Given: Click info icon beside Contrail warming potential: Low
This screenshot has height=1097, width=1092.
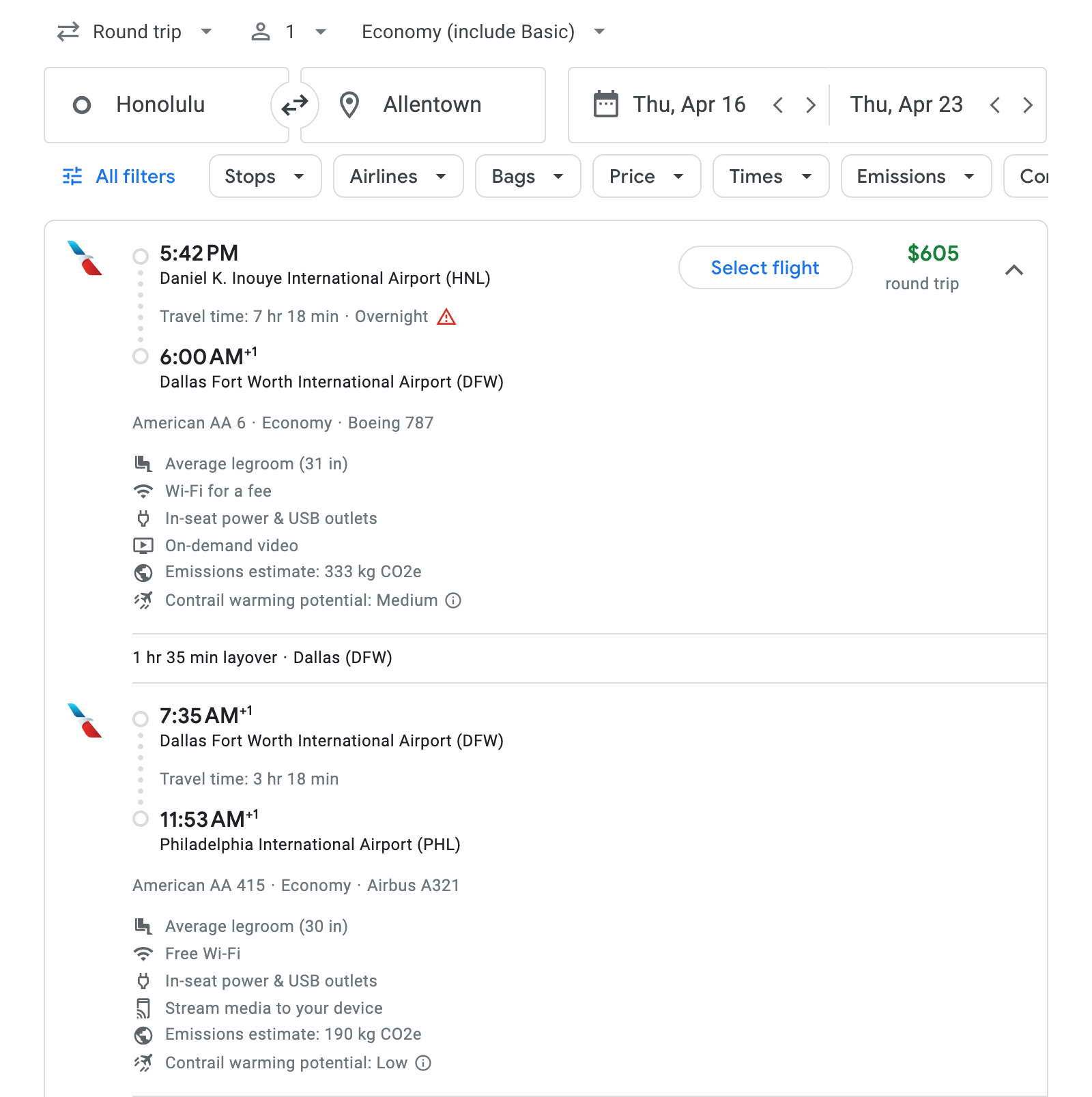Looking at the screenshot, I should [423, 1063].
